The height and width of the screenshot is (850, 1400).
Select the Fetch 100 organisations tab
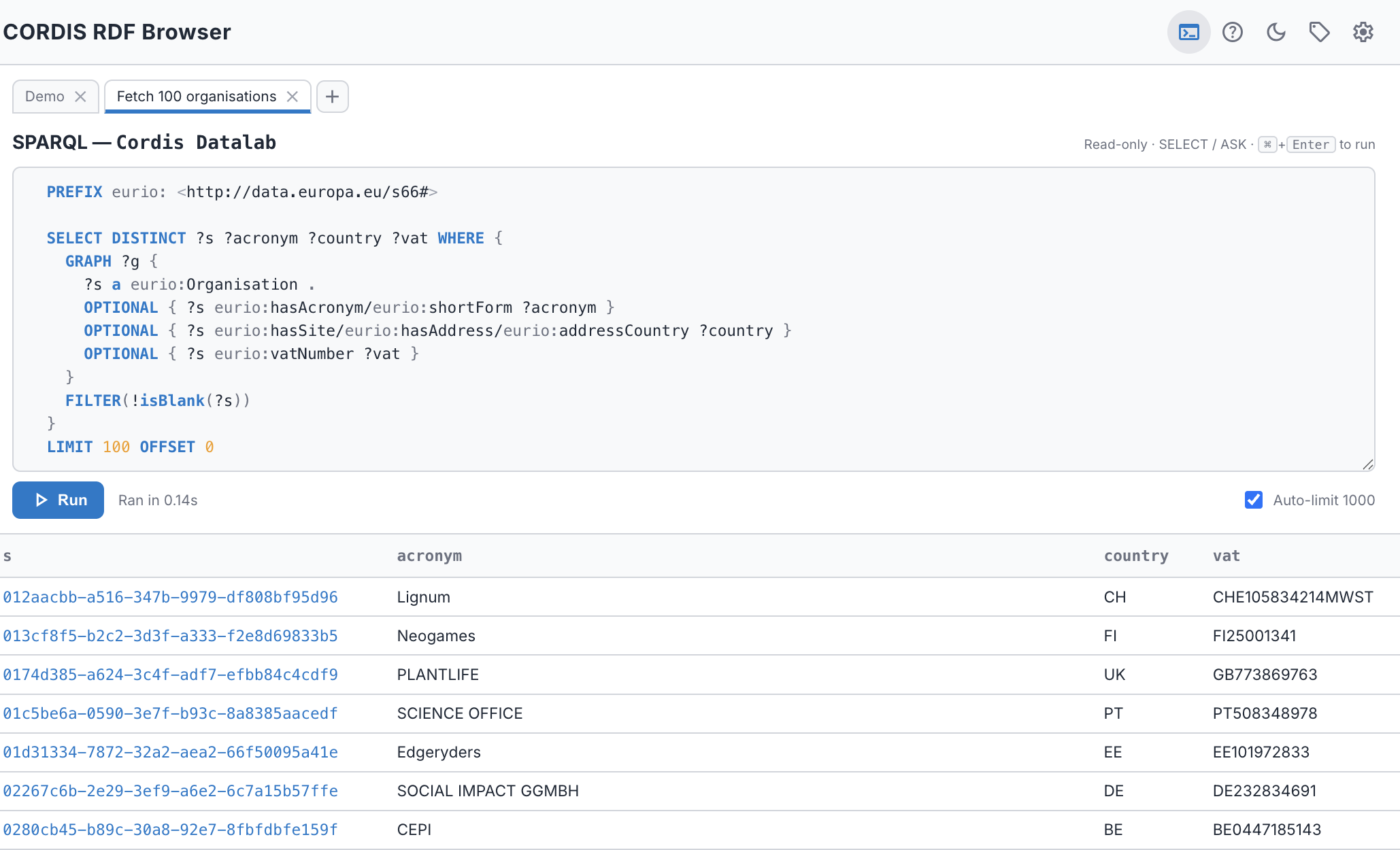[x=197, y=97]
